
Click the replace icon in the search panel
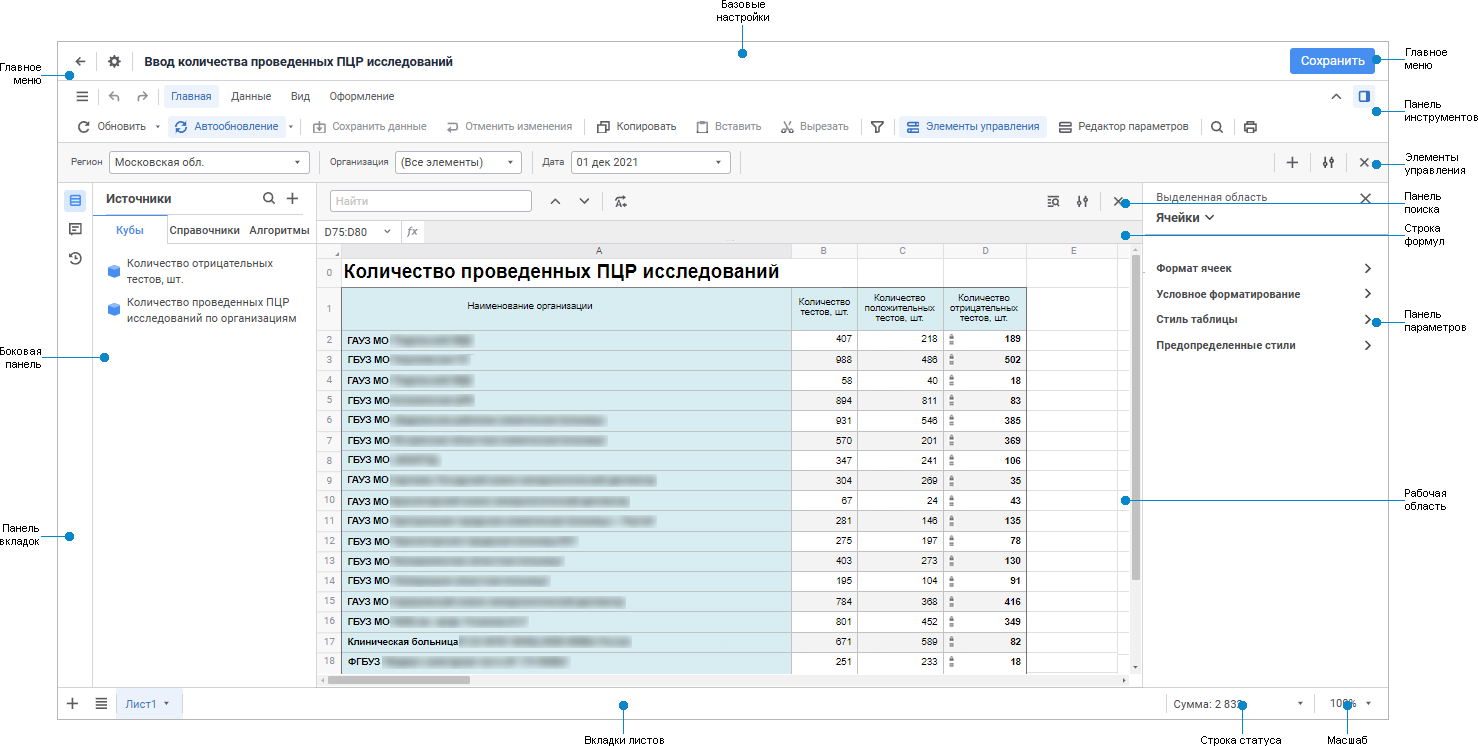pyautogui.click(x=621, y=201)
